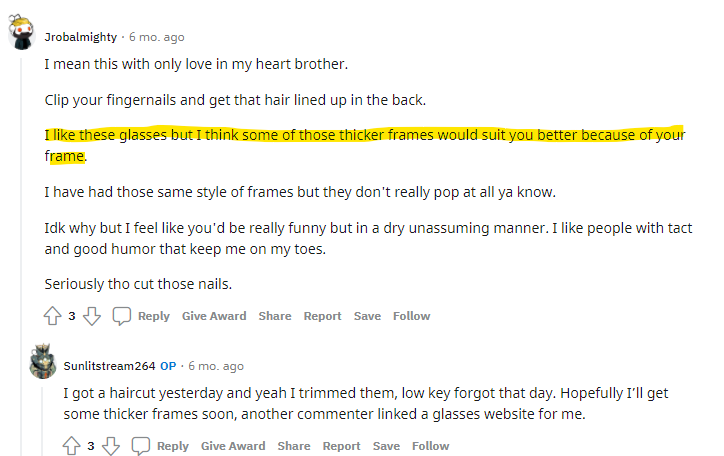Image resolution: width=724 pixels, height=456 pixels.
Task: Click comment bubble icon on Sunlitstream264's reply
Action: coord(141,446)
